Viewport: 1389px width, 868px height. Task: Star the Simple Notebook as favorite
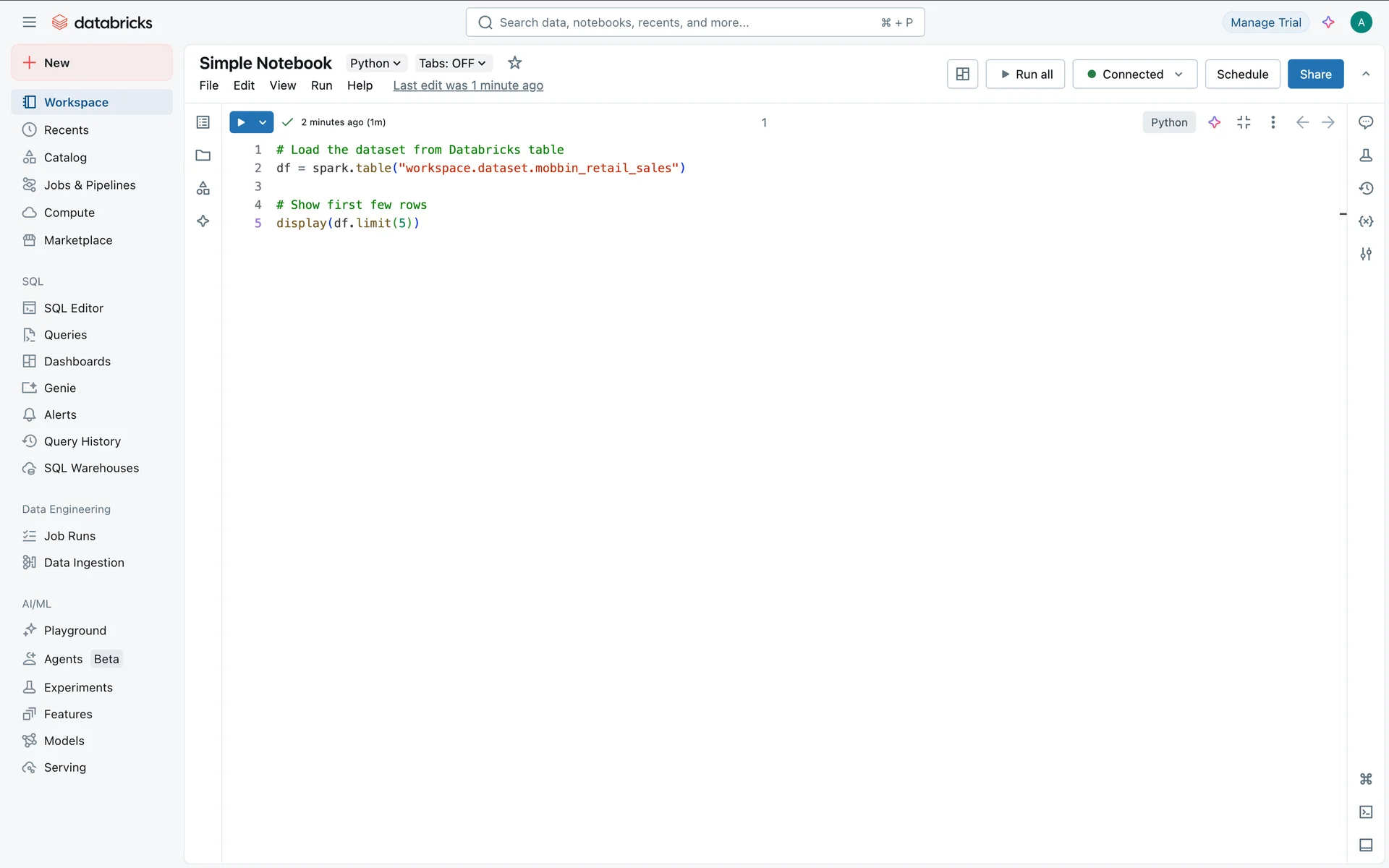point(514,63)
